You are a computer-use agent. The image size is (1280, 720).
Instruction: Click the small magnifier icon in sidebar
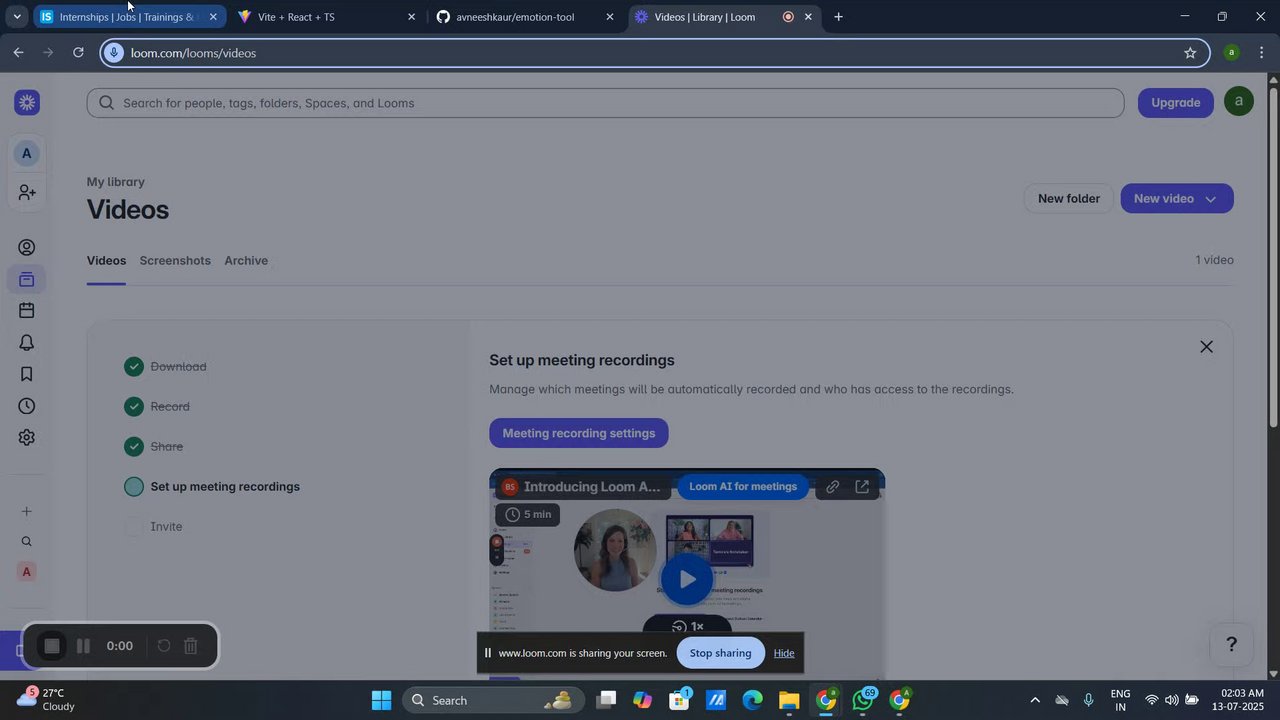27,542
